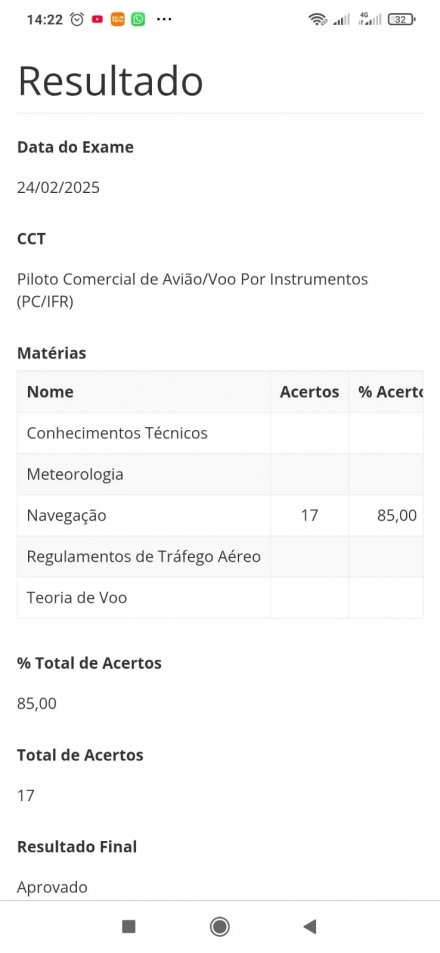Tap the Acertos column header
This screenshot has height=953, width=440.
click(309, 392)
